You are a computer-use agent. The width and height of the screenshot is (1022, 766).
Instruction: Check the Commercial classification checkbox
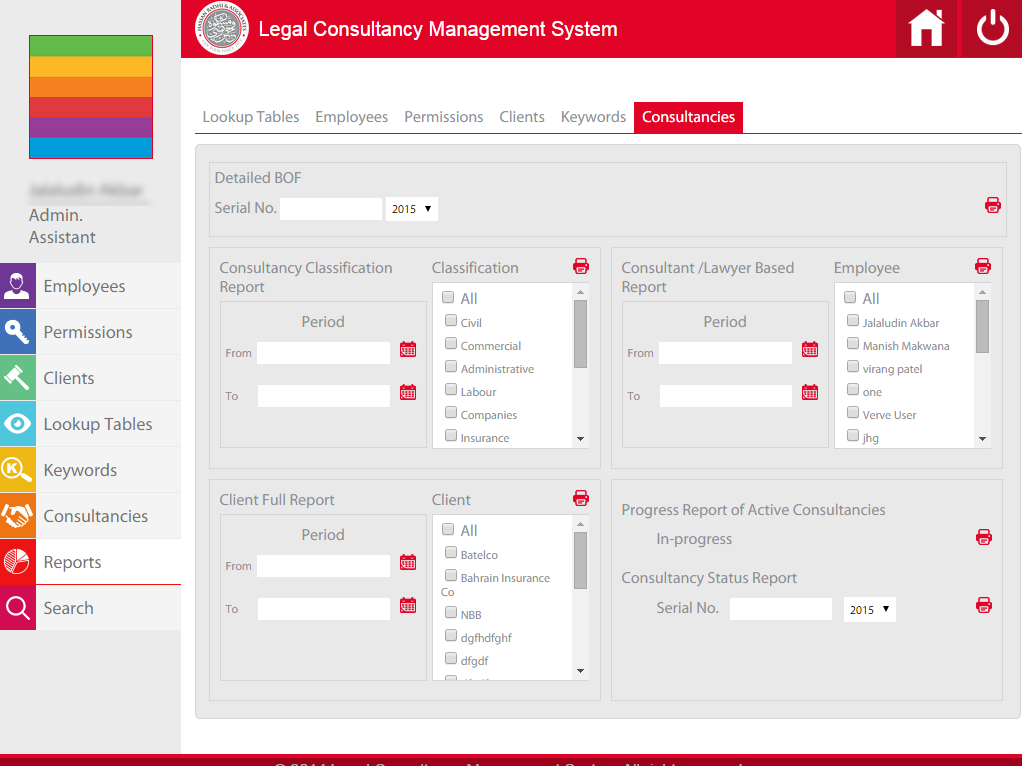(x=451, y=345)
